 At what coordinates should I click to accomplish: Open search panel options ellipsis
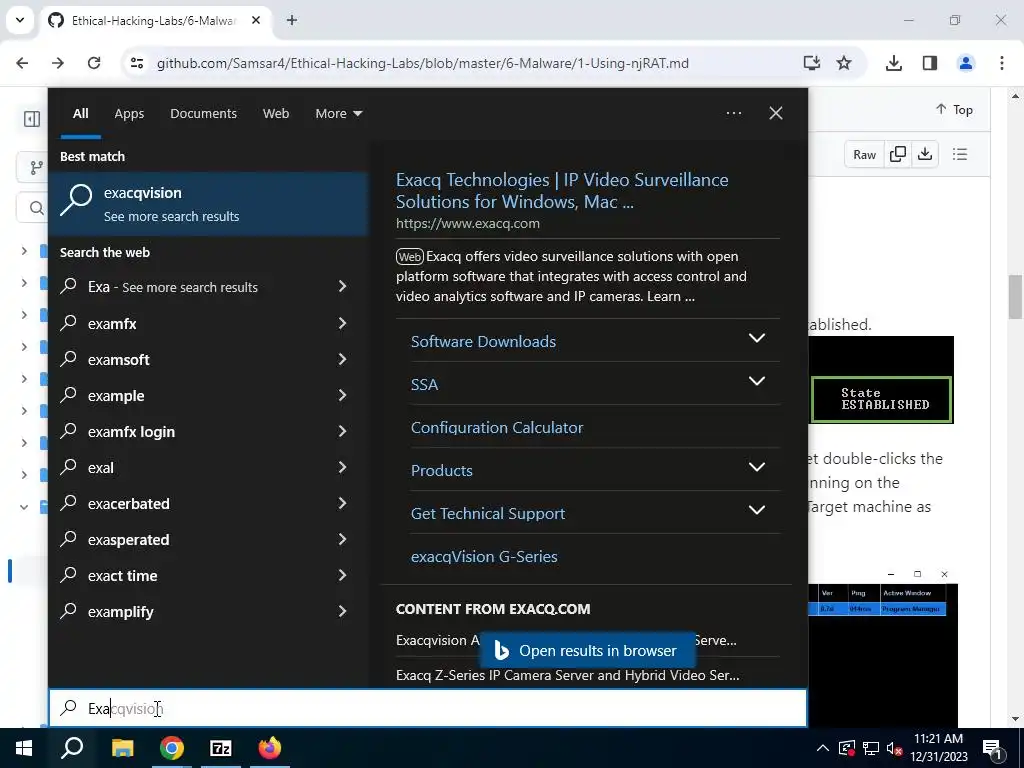point(733,113)
